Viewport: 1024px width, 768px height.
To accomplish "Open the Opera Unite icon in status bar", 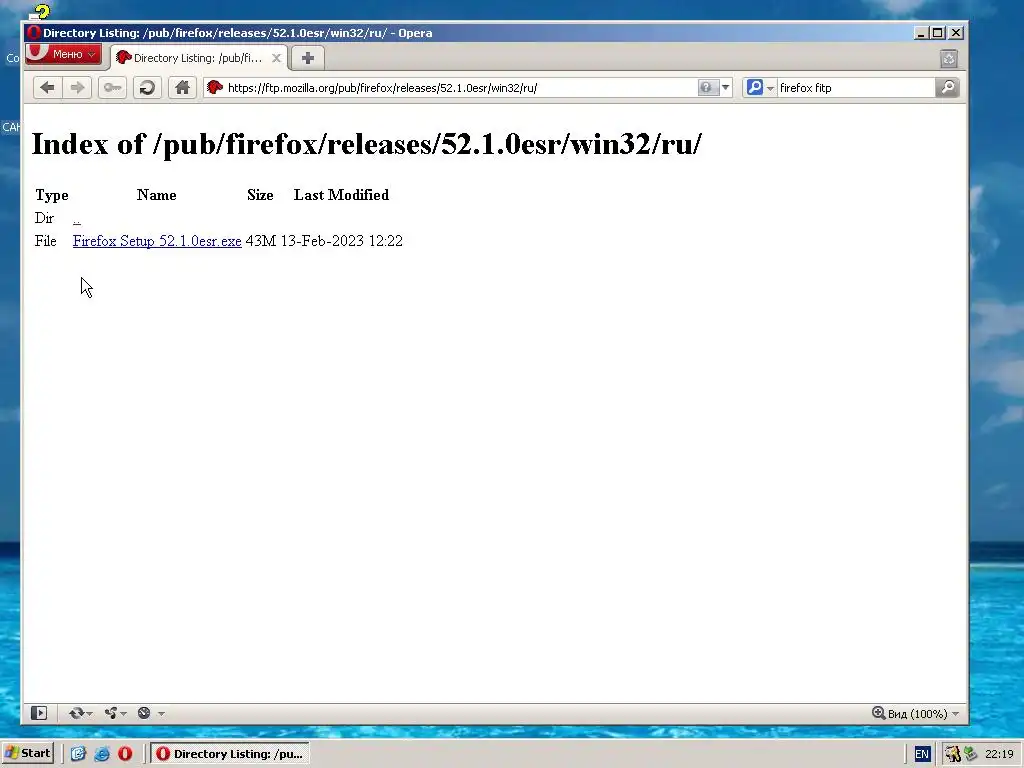I will tap(111, 713).
